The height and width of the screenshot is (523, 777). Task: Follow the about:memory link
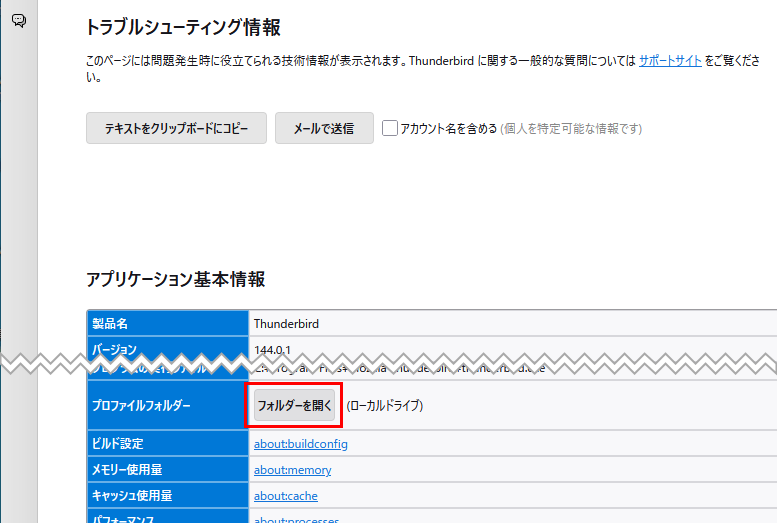click(292, 470)
